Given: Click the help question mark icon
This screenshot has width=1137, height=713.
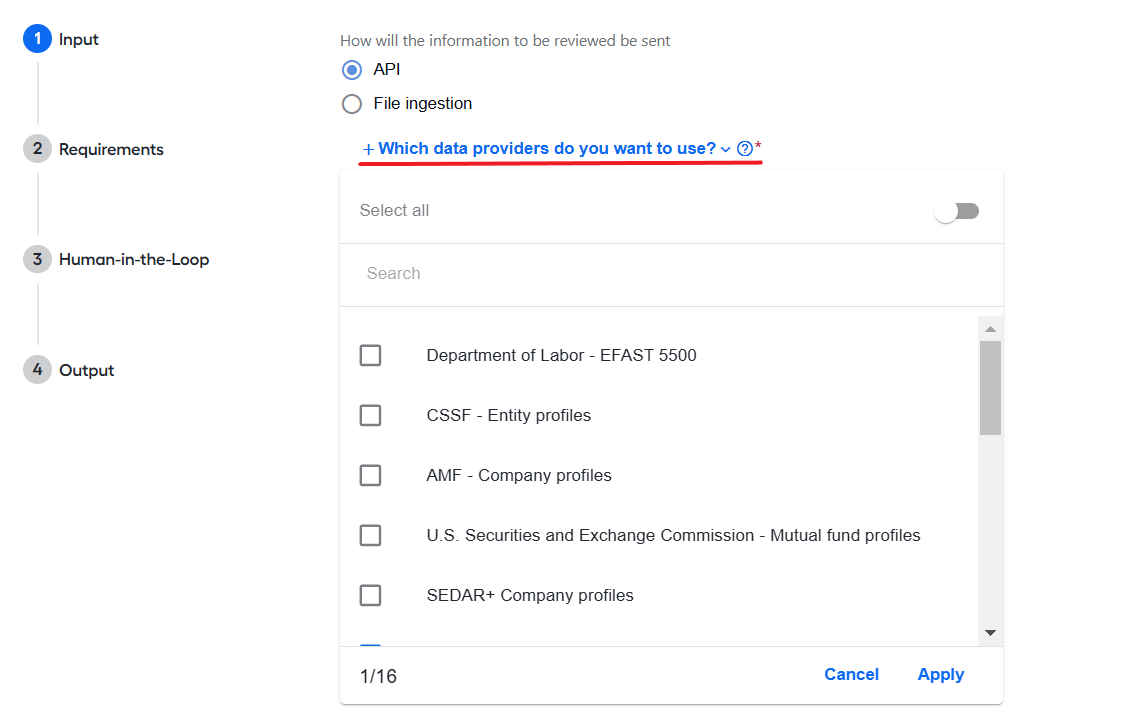Looking at the screenshot, I should coord(745,149).
